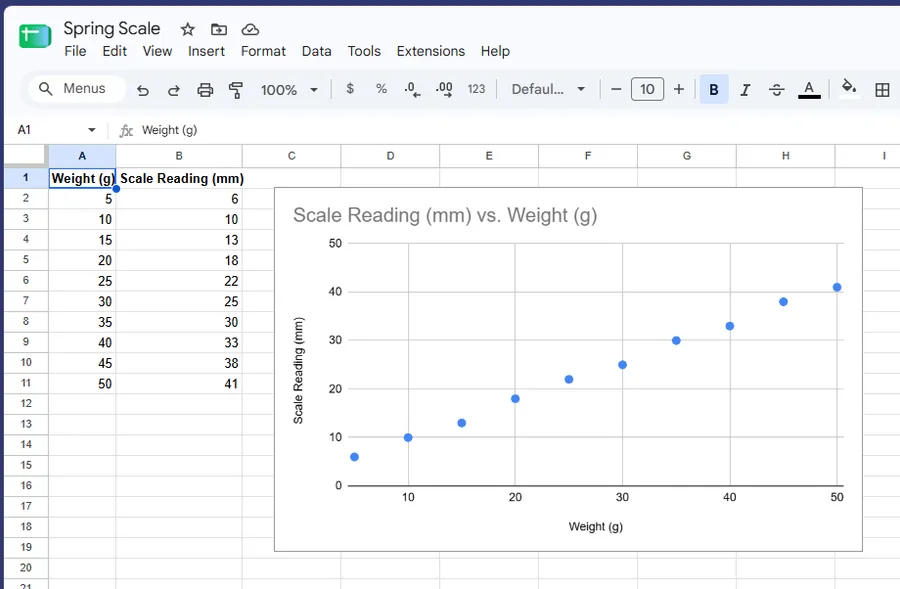Select row 1 header
The height and width of the screenshot is (589, 900).
pyautogui.click(x=26, y=177)
